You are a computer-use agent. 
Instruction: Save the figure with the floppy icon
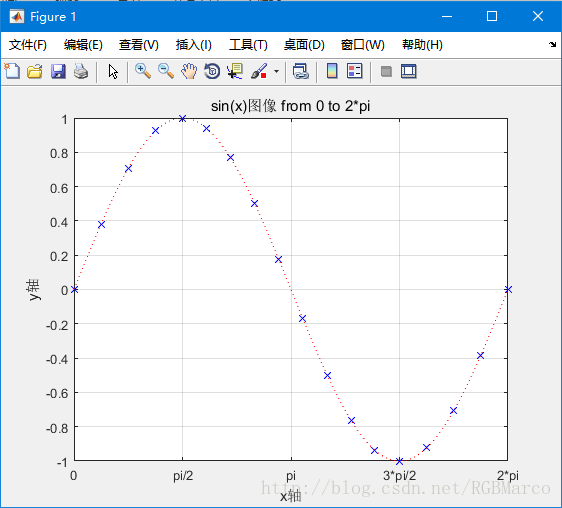tap(58, 71)
